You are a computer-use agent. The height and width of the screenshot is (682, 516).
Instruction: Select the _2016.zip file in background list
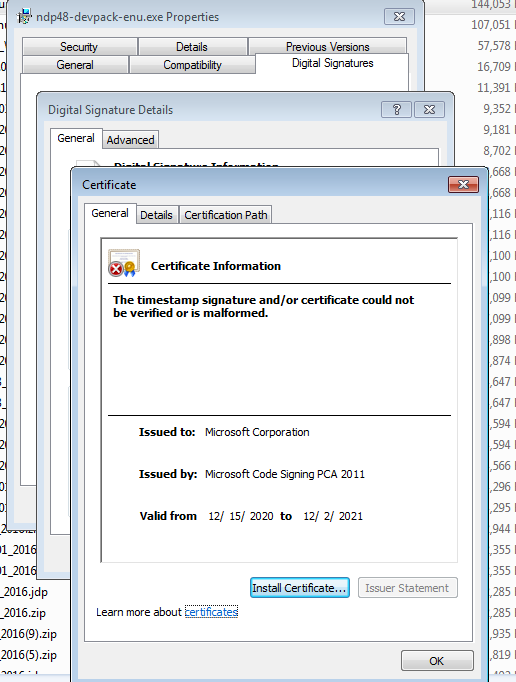tap(23, 613)
